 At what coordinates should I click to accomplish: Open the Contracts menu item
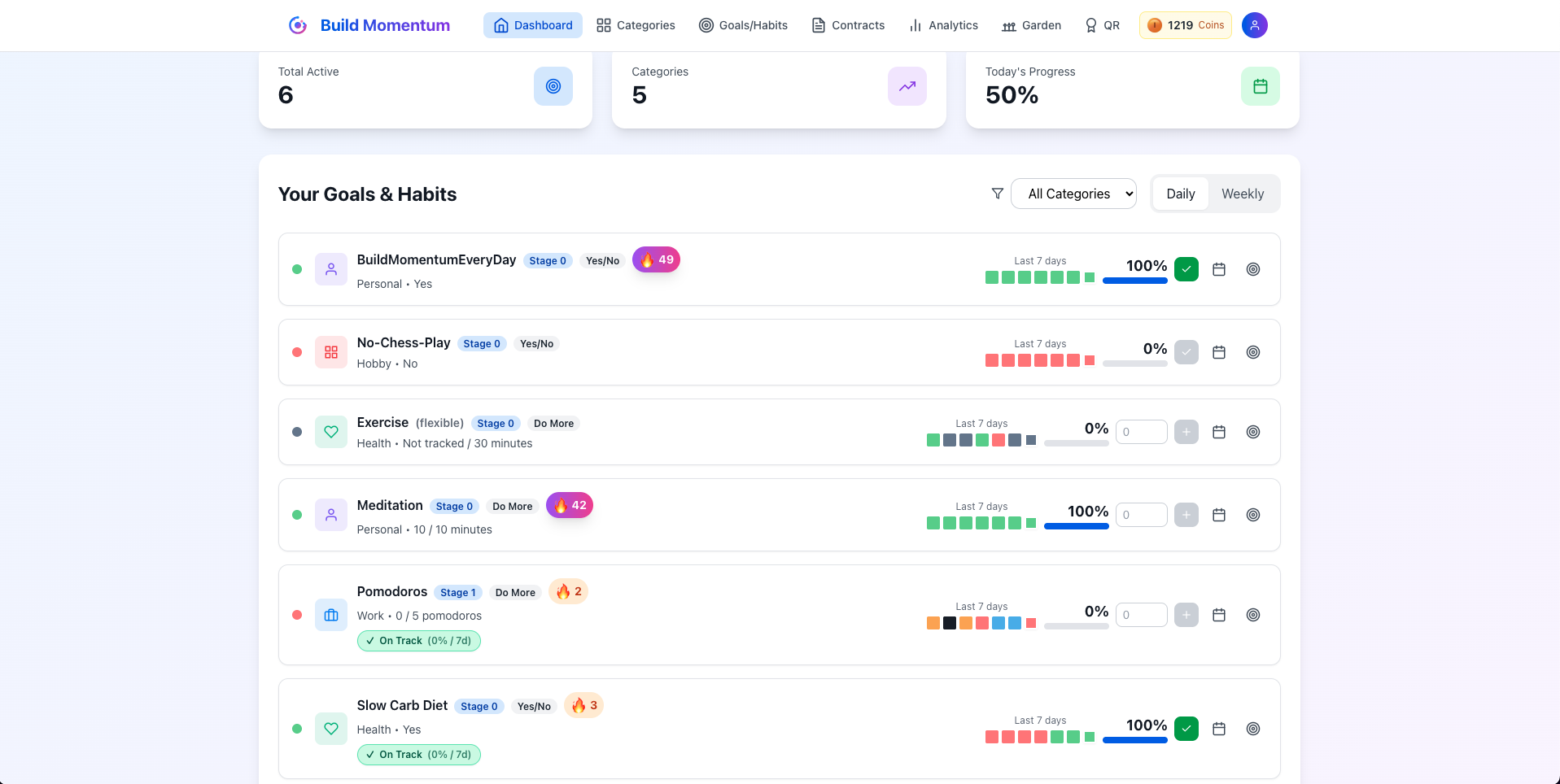(848, 25)
